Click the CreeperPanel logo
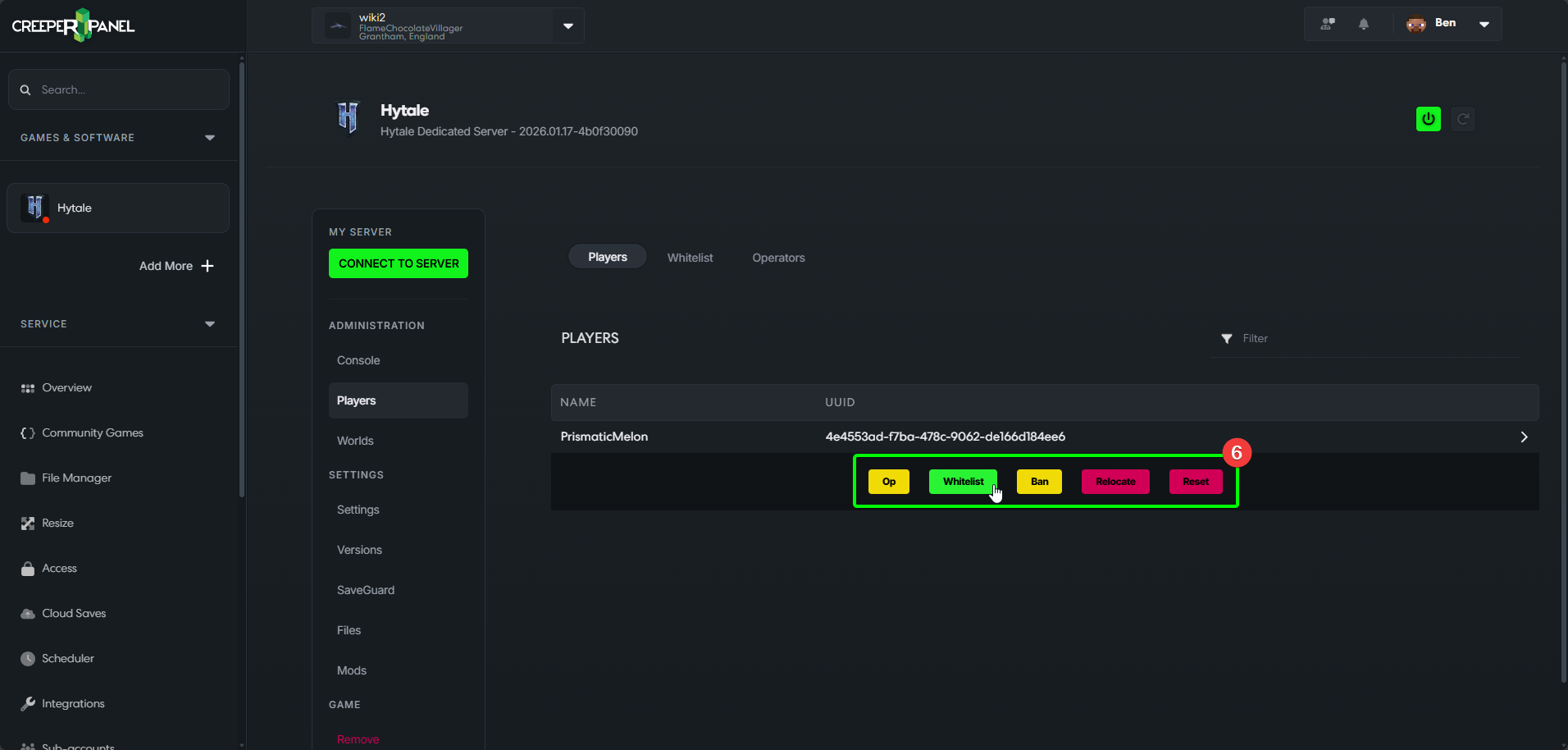Screen dimensions: 1568x750 coord(73,25)
